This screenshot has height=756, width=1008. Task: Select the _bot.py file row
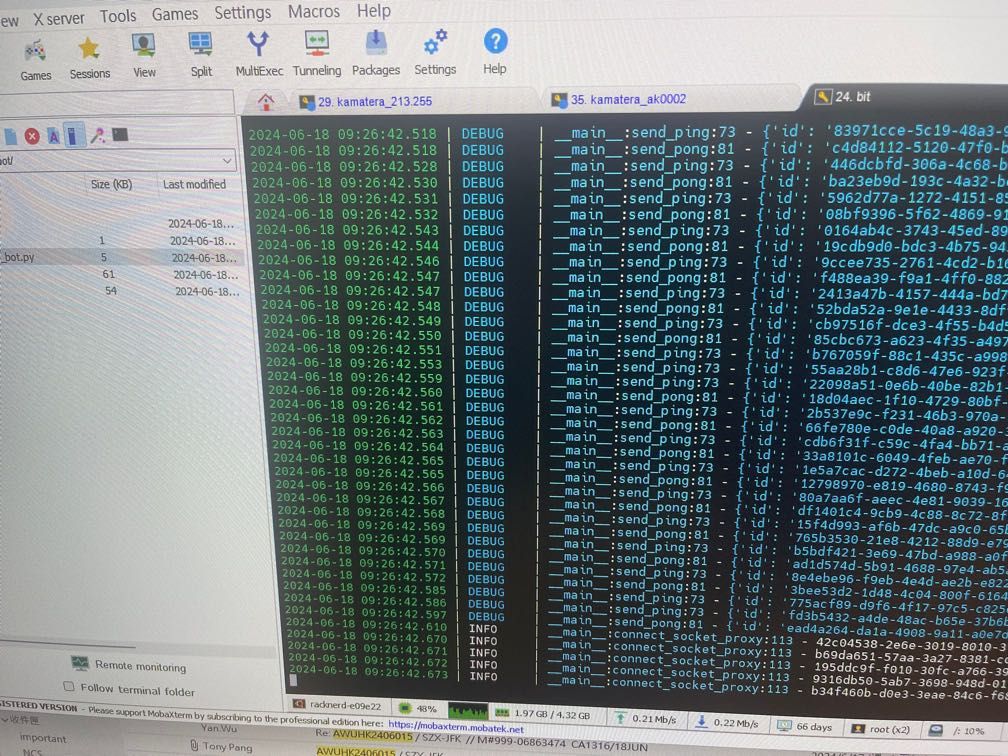click(x=19, y=257)
